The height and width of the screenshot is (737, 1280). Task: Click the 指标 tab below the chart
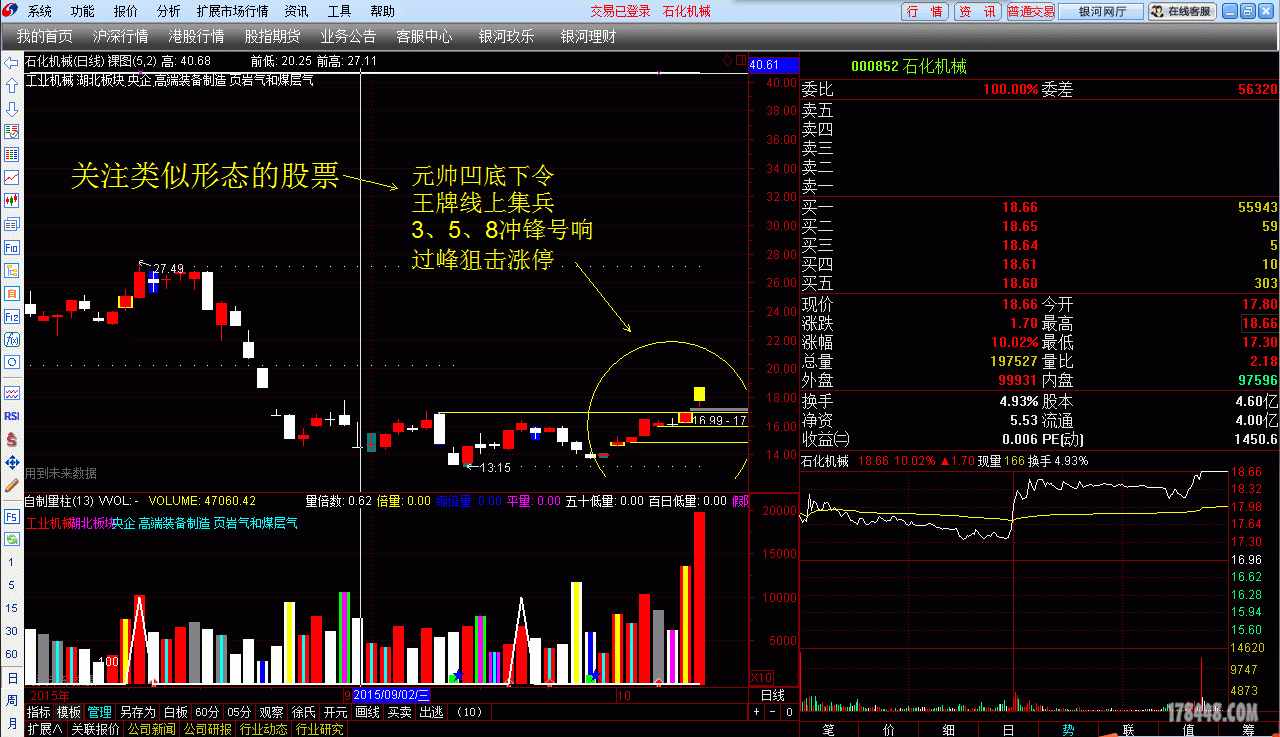pyautogui.click(x=38, y=712)
